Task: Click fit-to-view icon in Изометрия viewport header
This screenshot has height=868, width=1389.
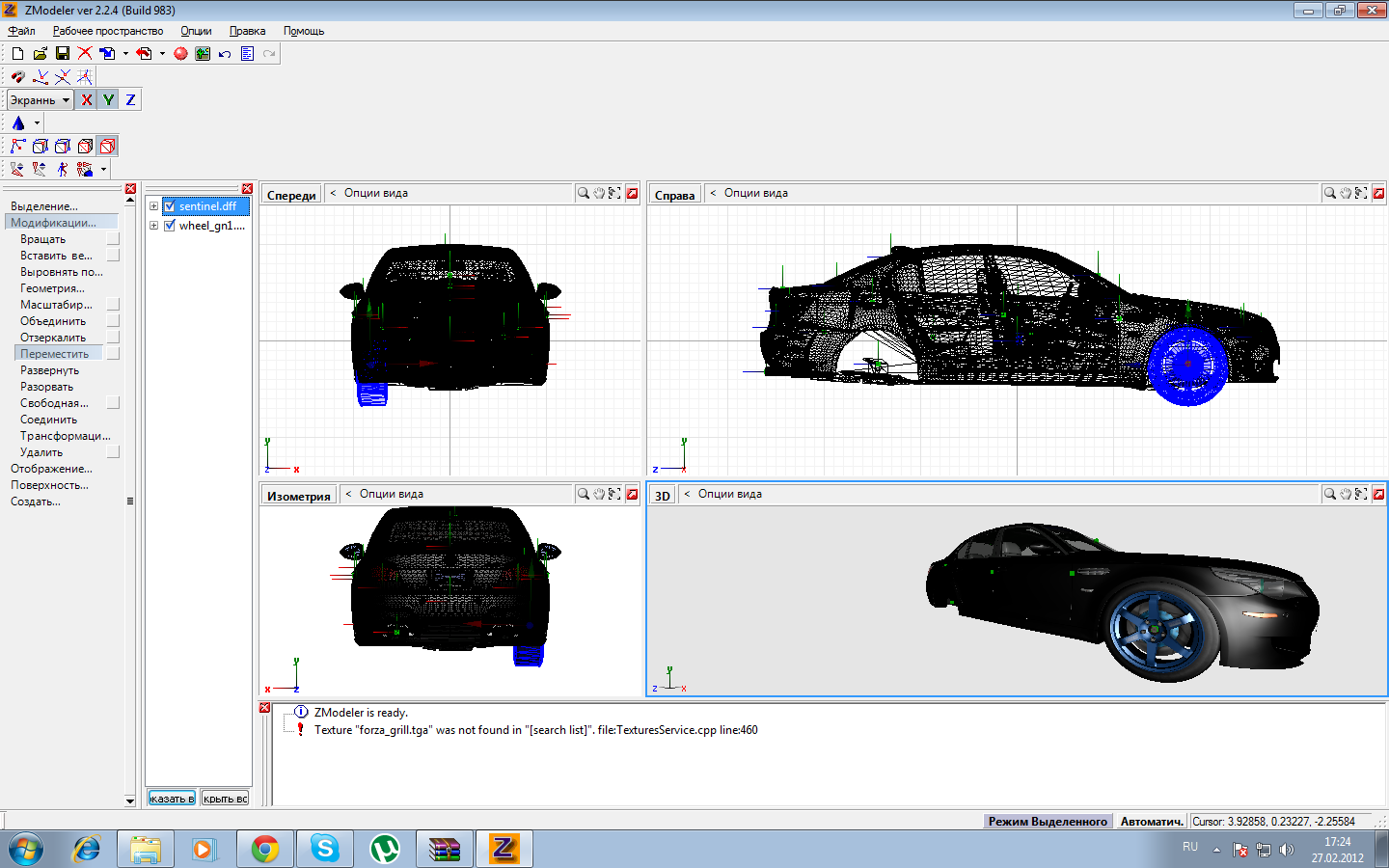Action: pos(614,494)
